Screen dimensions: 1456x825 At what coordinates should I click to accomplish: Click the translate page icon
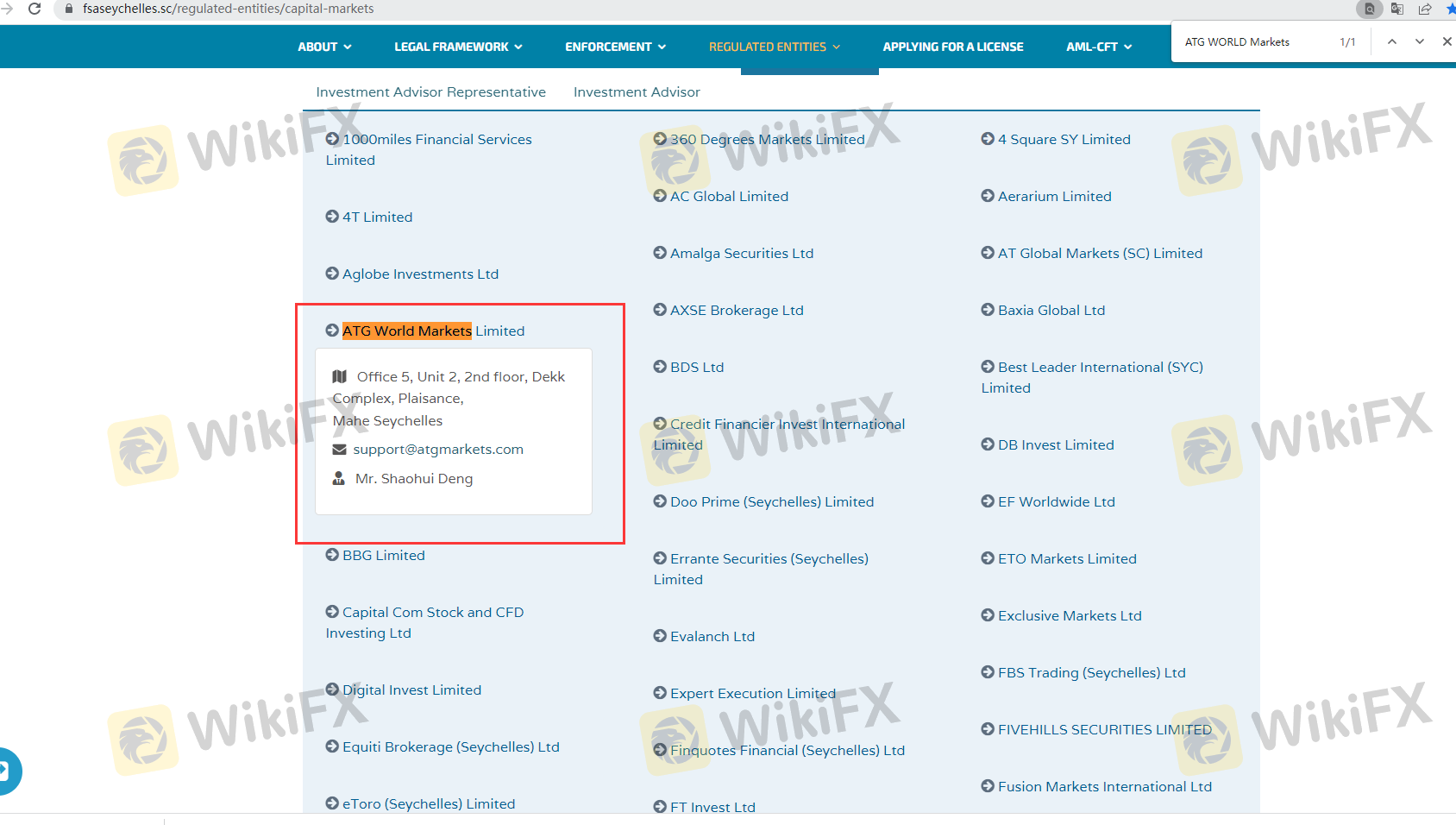point(1397,9)
